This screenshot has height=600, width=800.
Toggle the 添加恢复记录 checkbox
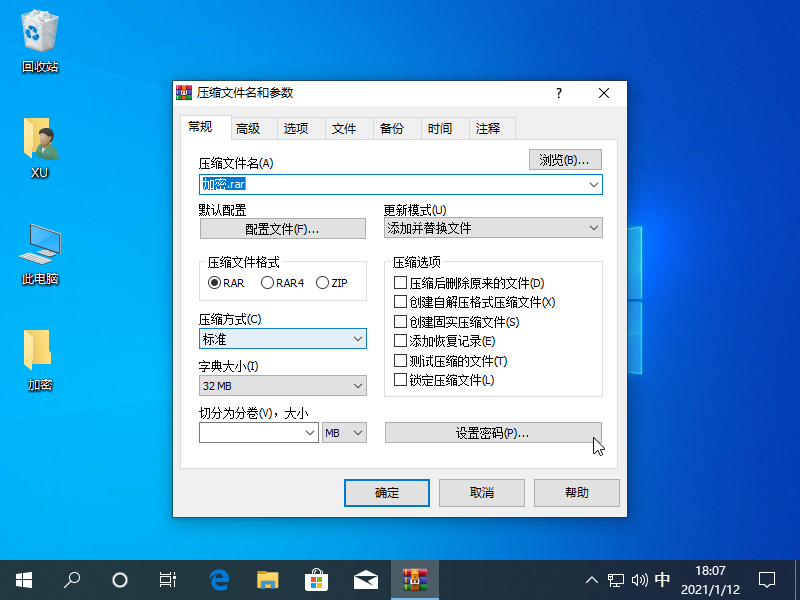pos(401,342)
